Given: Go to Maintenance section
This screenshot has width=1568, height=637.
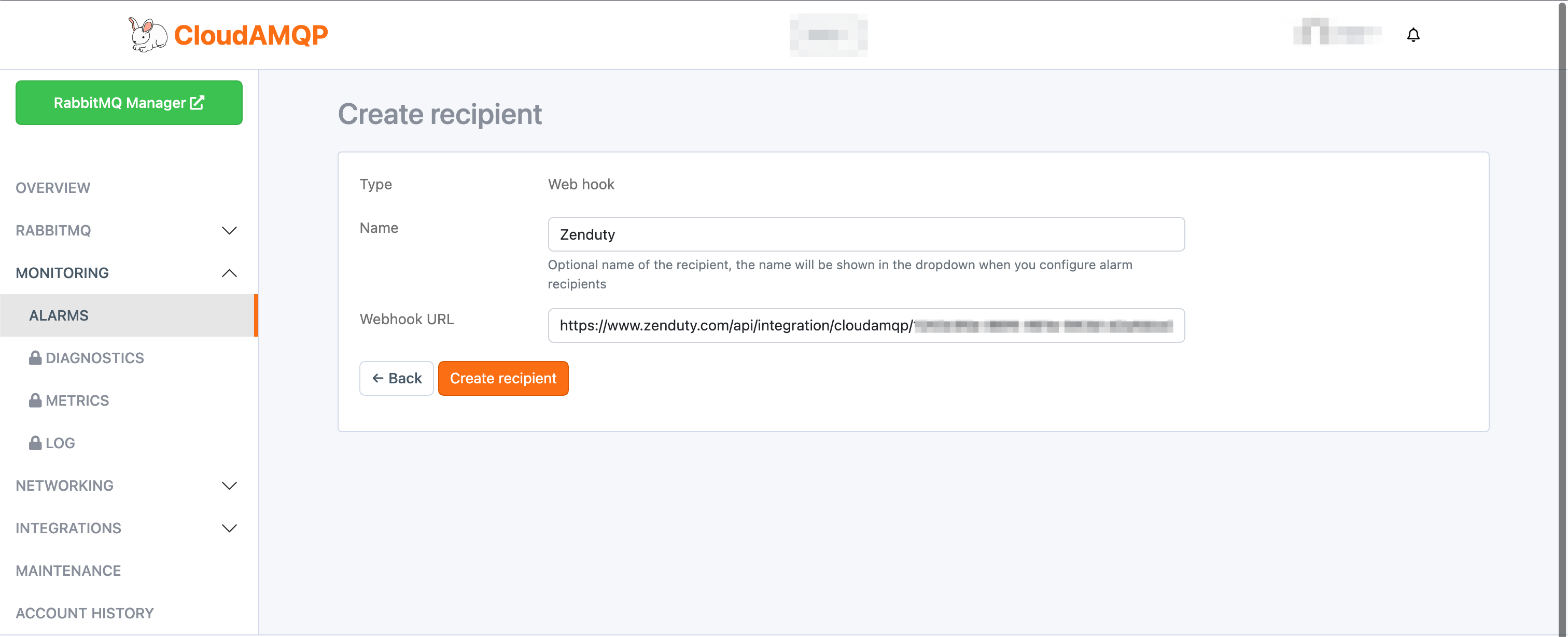Looking at the screenshot, I should 68,571.
